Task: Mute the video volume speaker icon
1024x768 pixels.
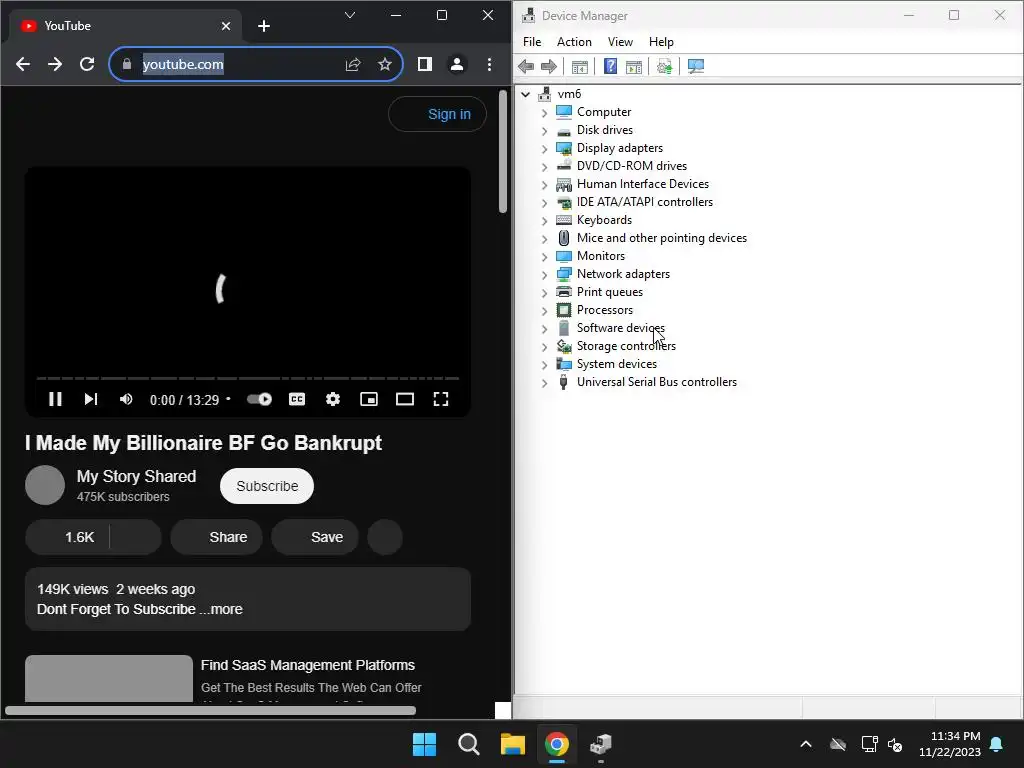Action: (x=126, y=399)
